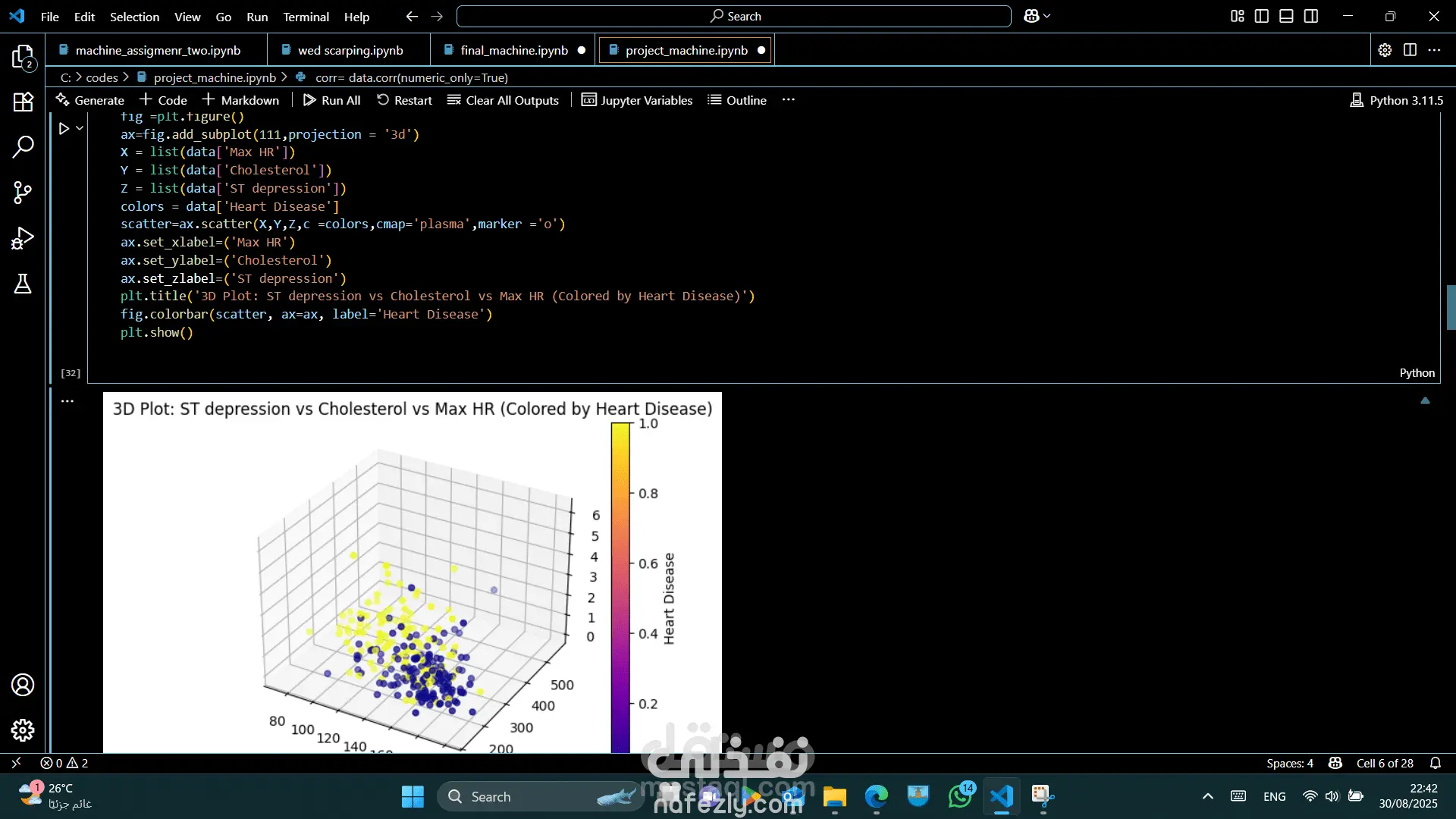Toggle the bottom panel layout button
1456x819 pixels.
1286,16
